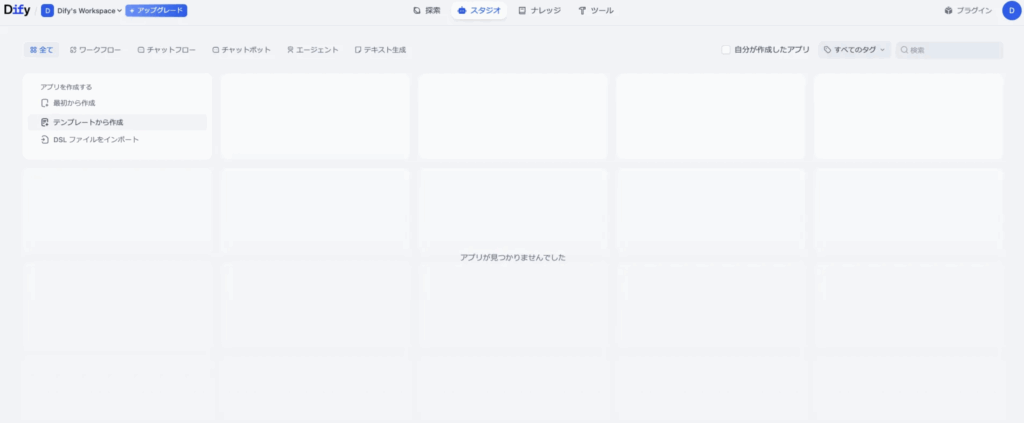The width and height of the screenshot is (1024, 423).
Task: Click the アップグレード button
Action: 156,11
